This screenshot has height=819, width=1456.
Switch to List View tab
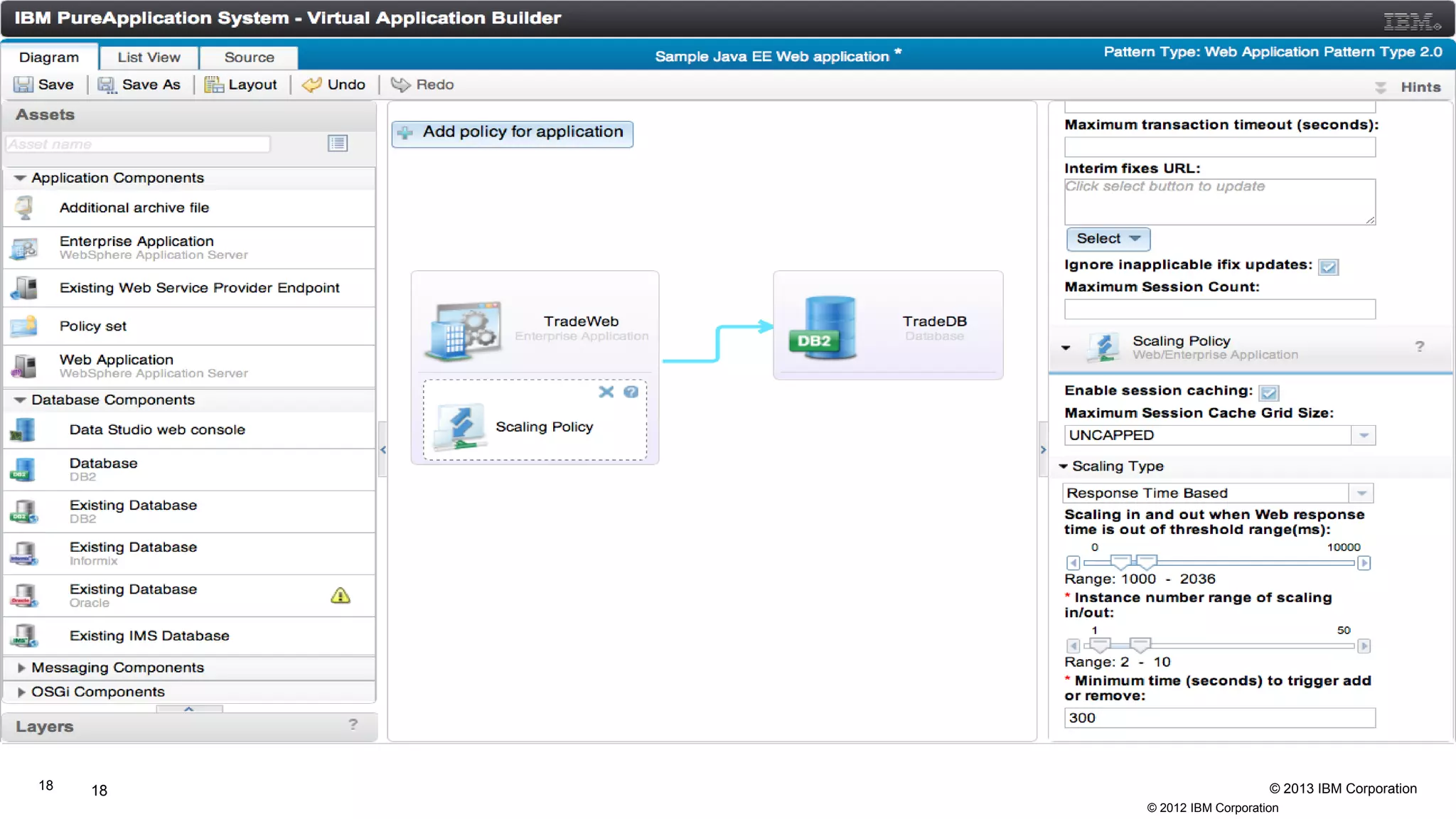pyautogui.click(x=149, y=57)
